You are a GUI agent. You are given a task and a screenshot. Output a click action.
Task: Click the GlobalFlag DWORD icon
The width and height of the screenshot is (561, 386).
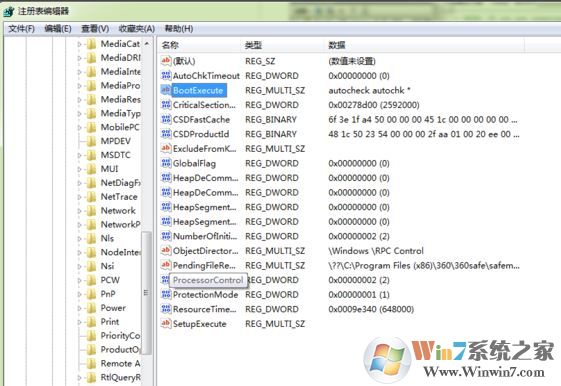(x=166, y=163)
